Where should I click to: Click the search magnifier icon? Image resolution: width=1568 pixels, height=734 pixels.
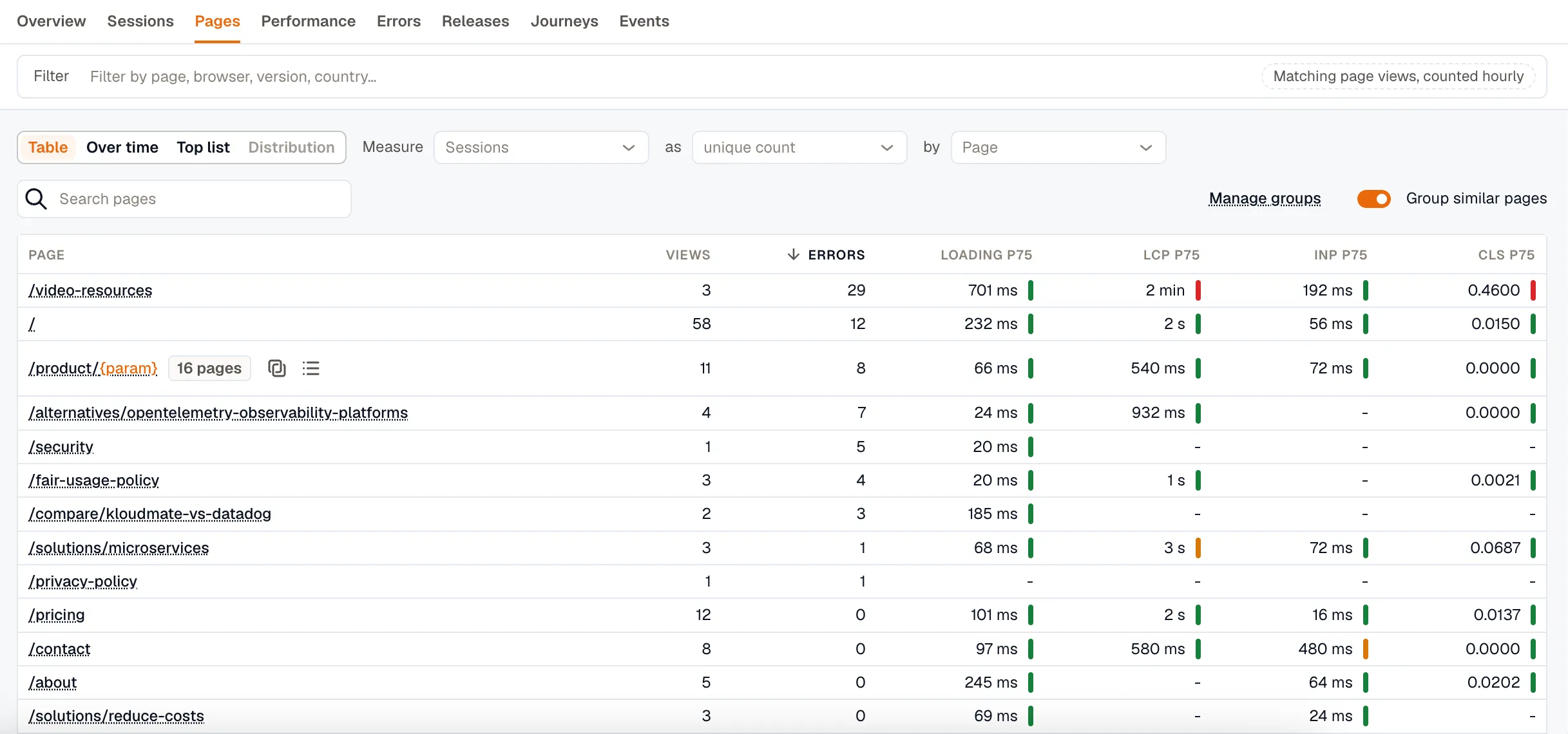pos(36,199)
